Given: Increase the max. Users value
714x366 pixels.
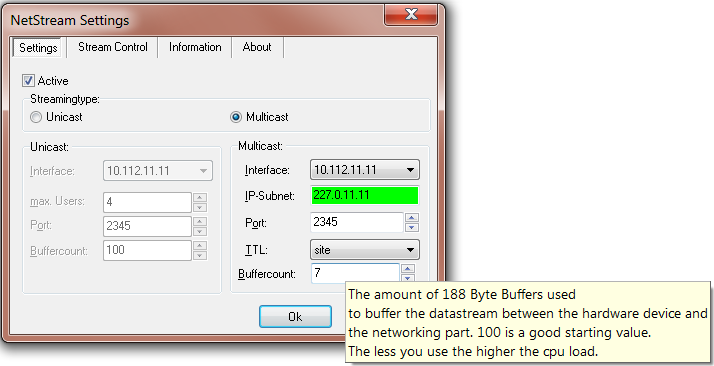Looking at the screenshot, I should point(200,197).
